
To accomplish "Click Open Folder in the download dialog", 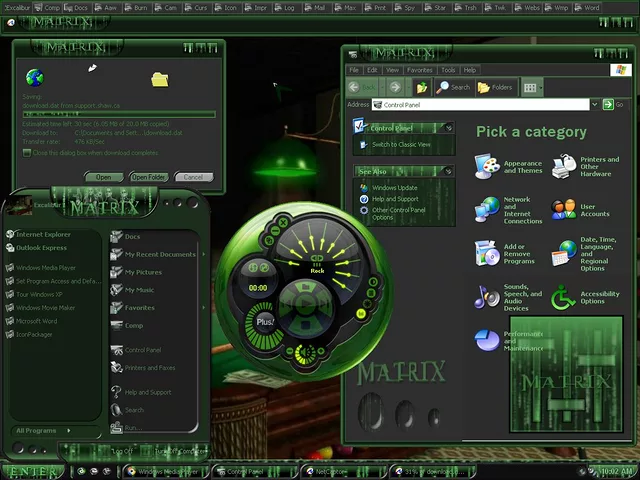I will pos(149,177).
